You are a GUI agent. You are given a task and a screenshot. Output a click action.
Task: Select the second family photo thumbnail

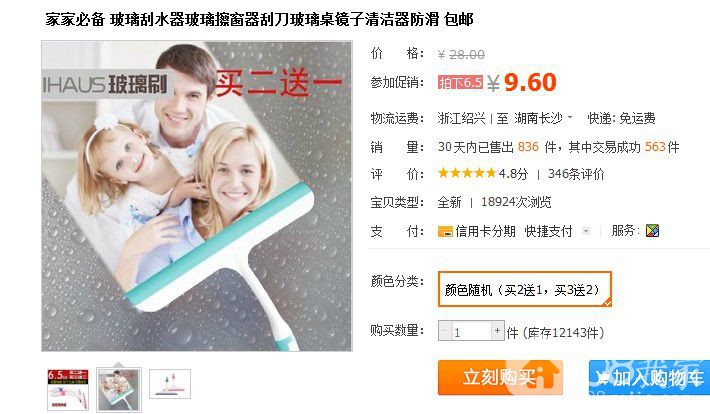[x=119, y=390]
